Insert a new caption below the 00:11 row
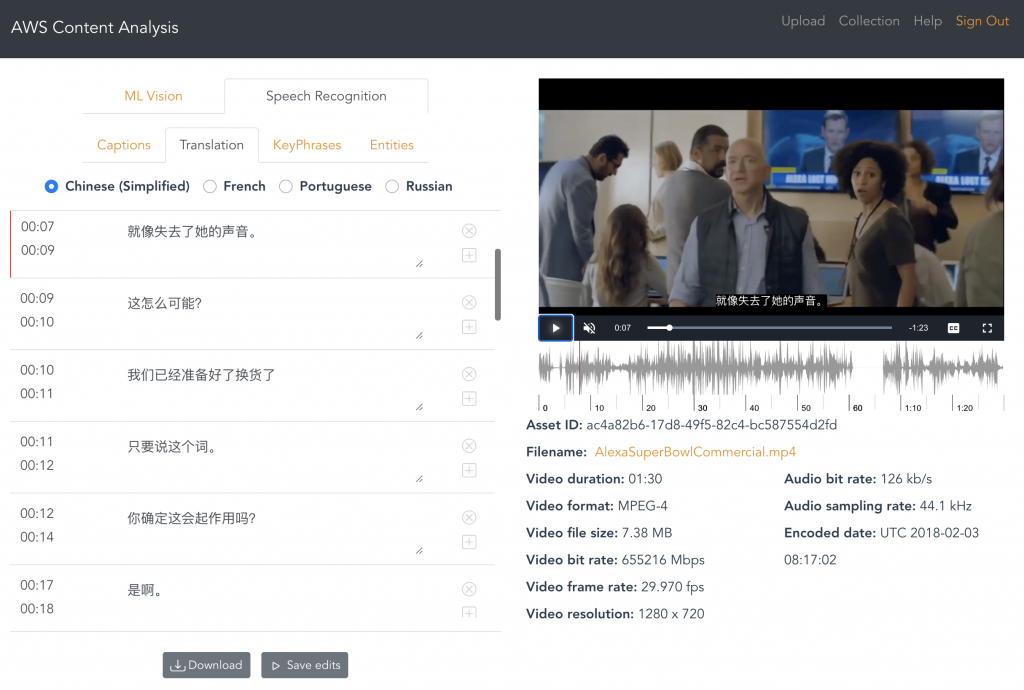Image resolution: width=1024 pixels, height=690 pixels. 469,470
